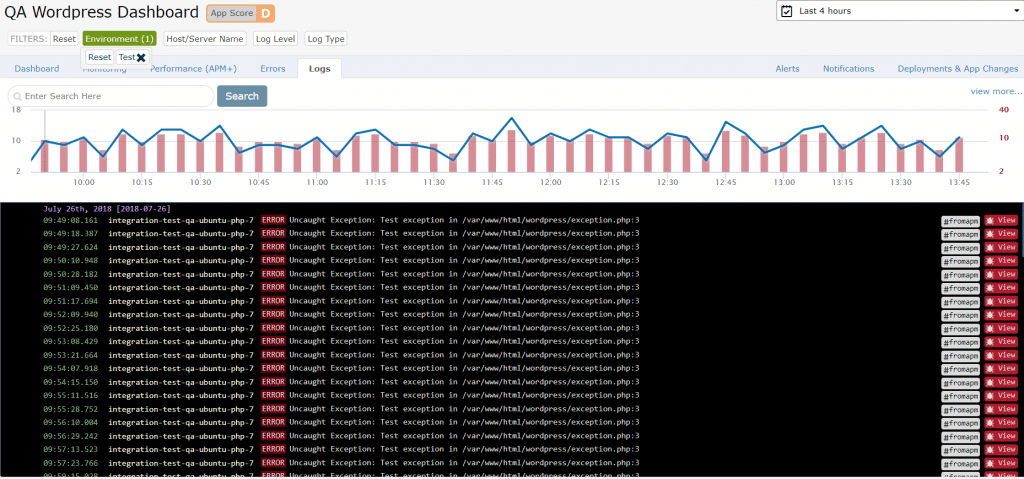
Task: Click Reset inside the Environment popup
Action: (x=99, y=58)
